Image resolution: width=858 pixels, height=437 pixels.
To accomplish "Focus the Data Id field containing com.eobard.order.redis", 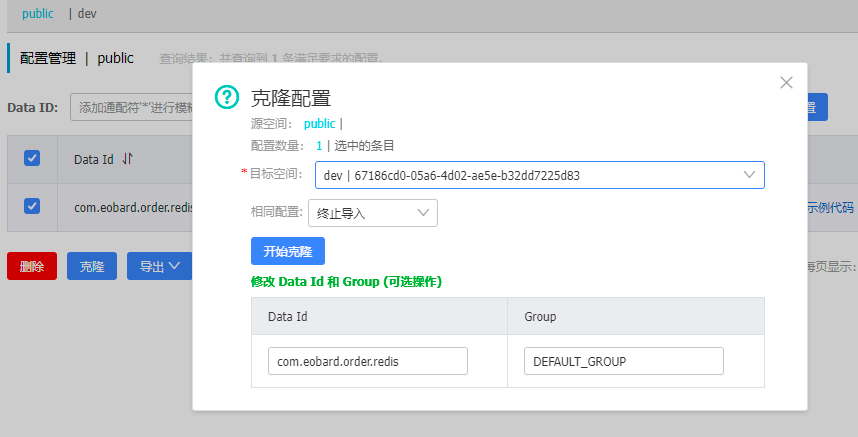I will tap(368, 361).
